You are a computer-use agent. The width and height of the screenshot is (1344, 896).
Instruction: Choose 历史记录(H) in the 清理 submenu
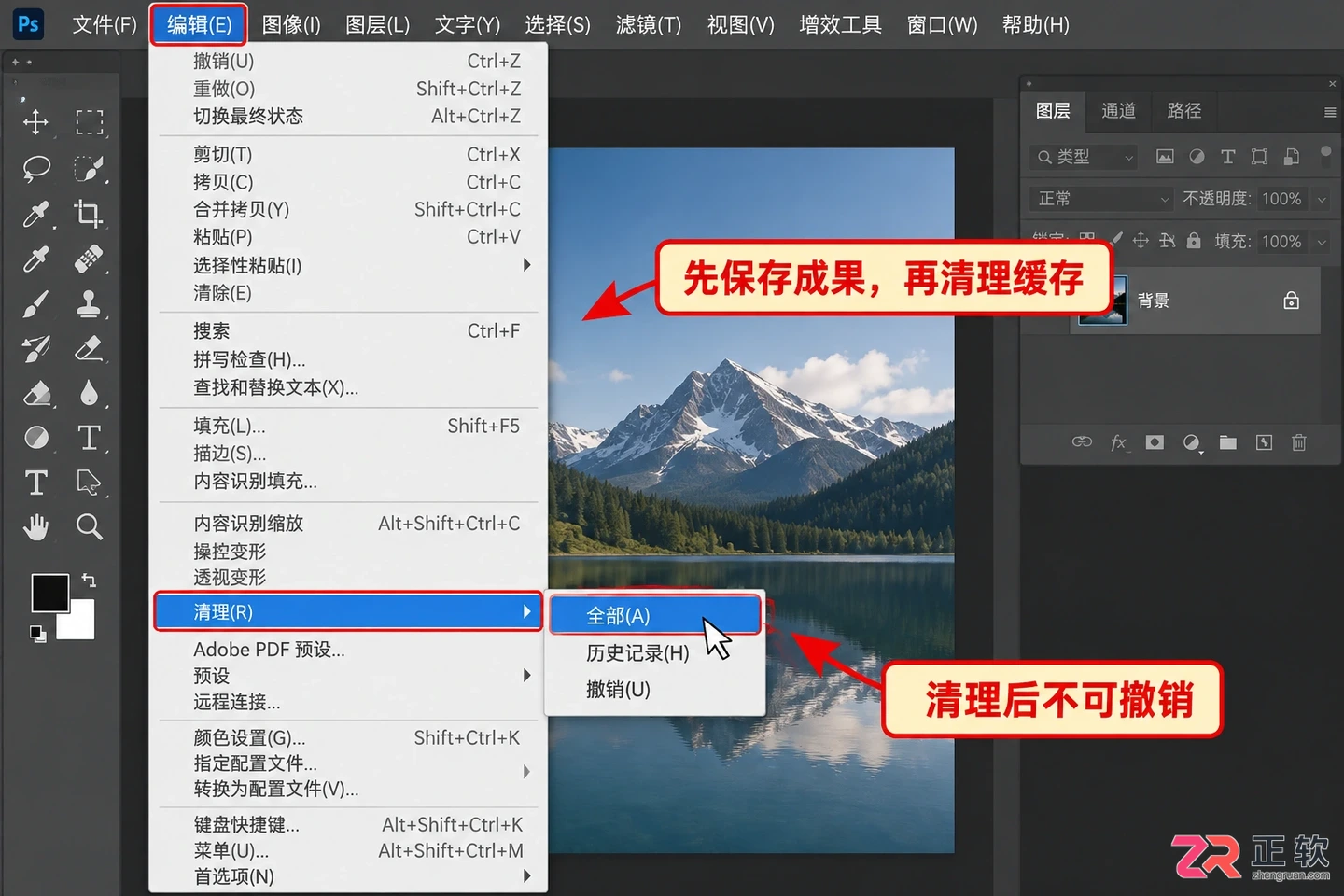point(656,653)
